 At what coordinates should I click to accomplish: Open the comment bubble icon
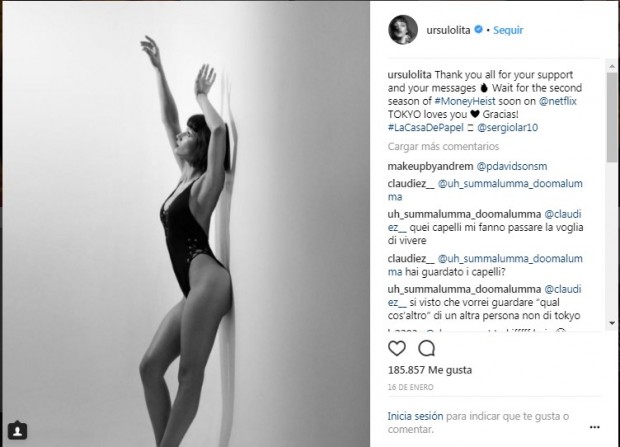(427, 348)
